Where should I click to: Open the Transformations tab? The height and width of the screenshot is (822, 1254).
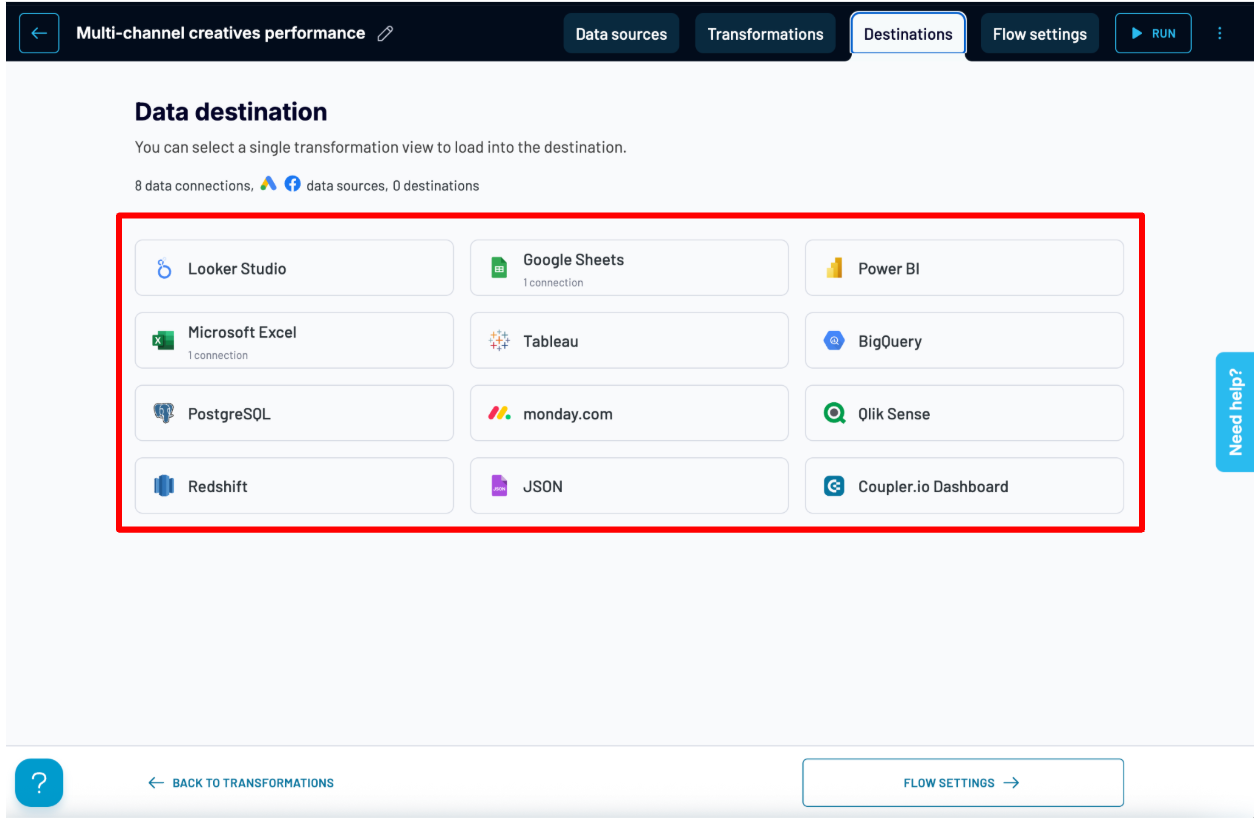point(765,34)
